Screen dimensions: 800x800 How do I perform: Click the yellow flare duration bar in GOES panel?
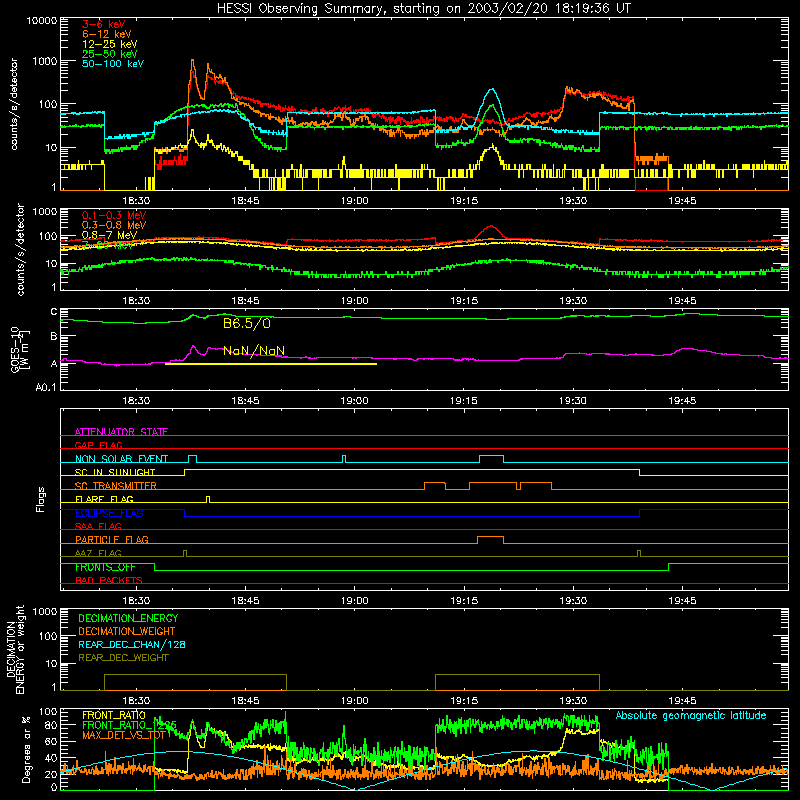coord(271,364)
